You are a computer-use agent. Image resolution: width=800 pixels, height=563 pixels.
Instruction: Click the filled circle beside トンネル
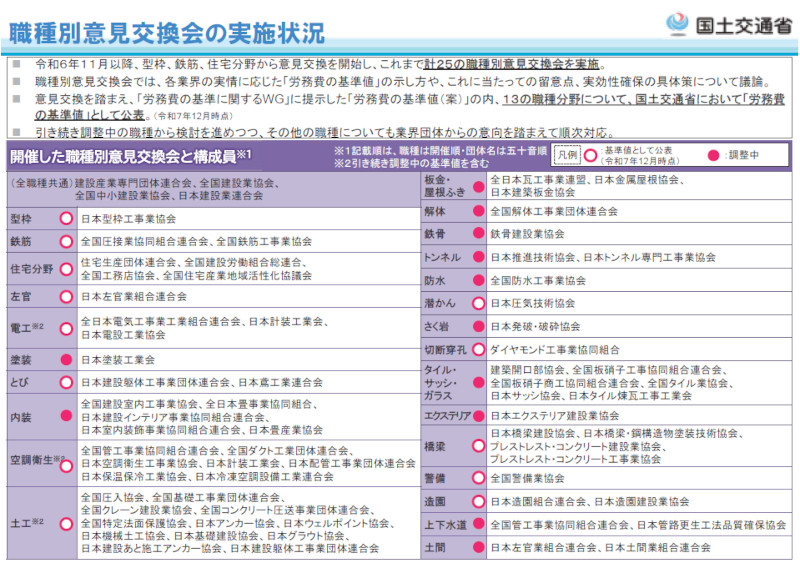tap(479, 257)
